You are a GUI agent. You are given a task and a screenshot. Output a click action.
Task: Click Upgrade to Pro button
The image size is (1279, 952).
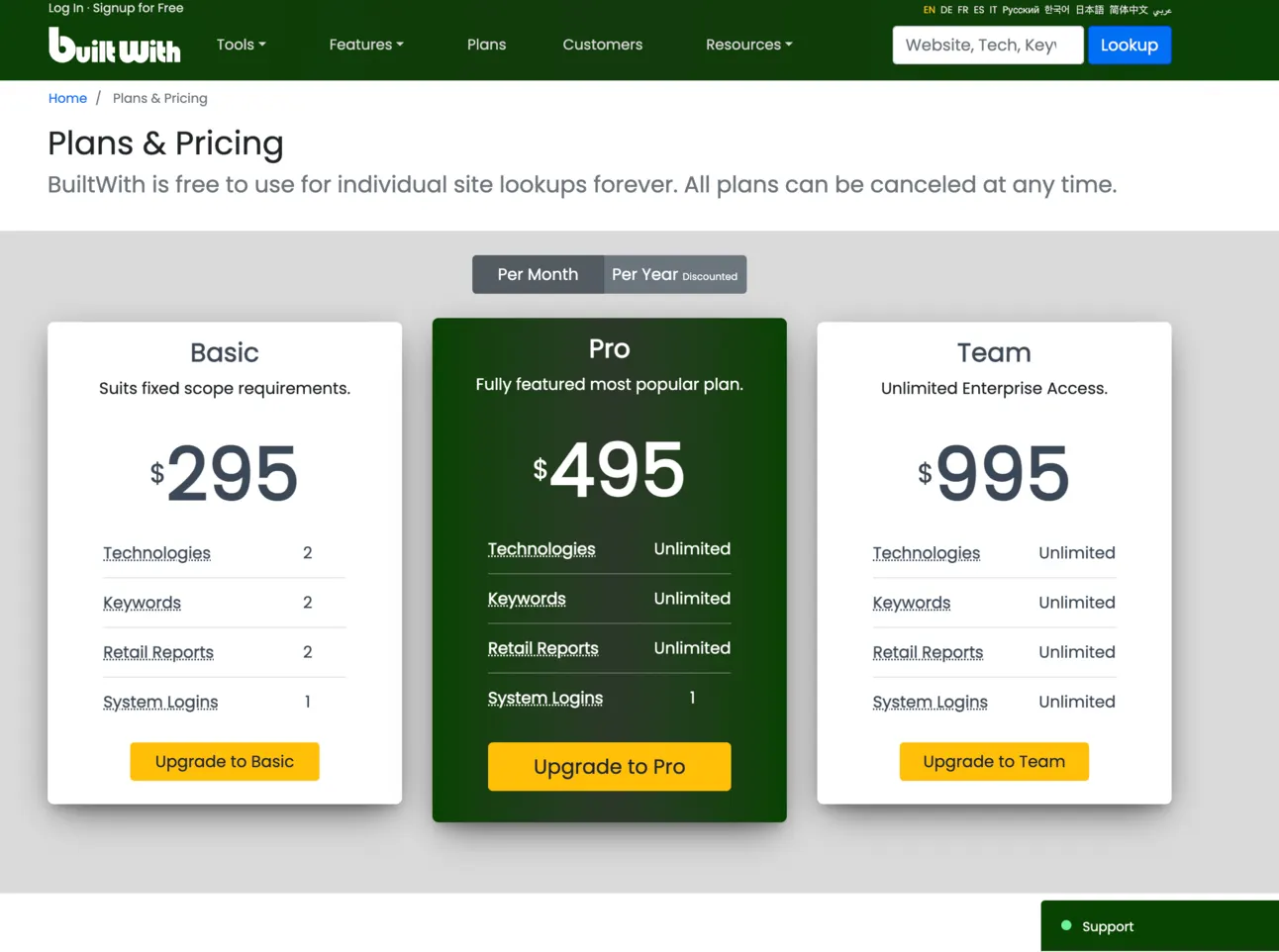(x=610, y=767)
